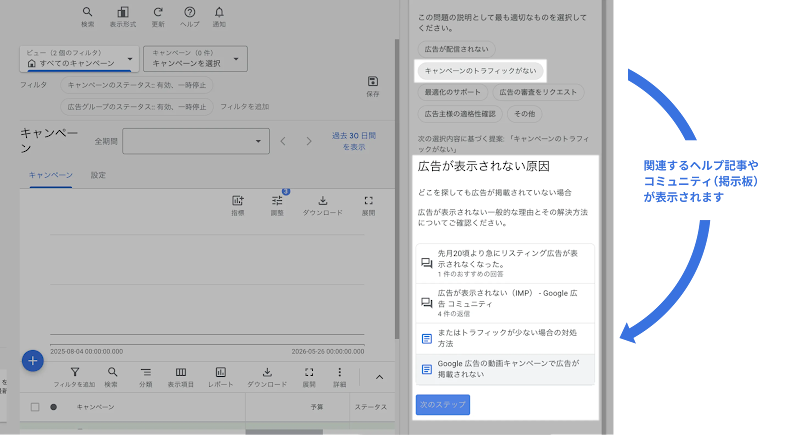Select the 広告主様の適格性確認 chip
Image resolution: width=800 pixels, height=435 pixels.
(460, 114)
